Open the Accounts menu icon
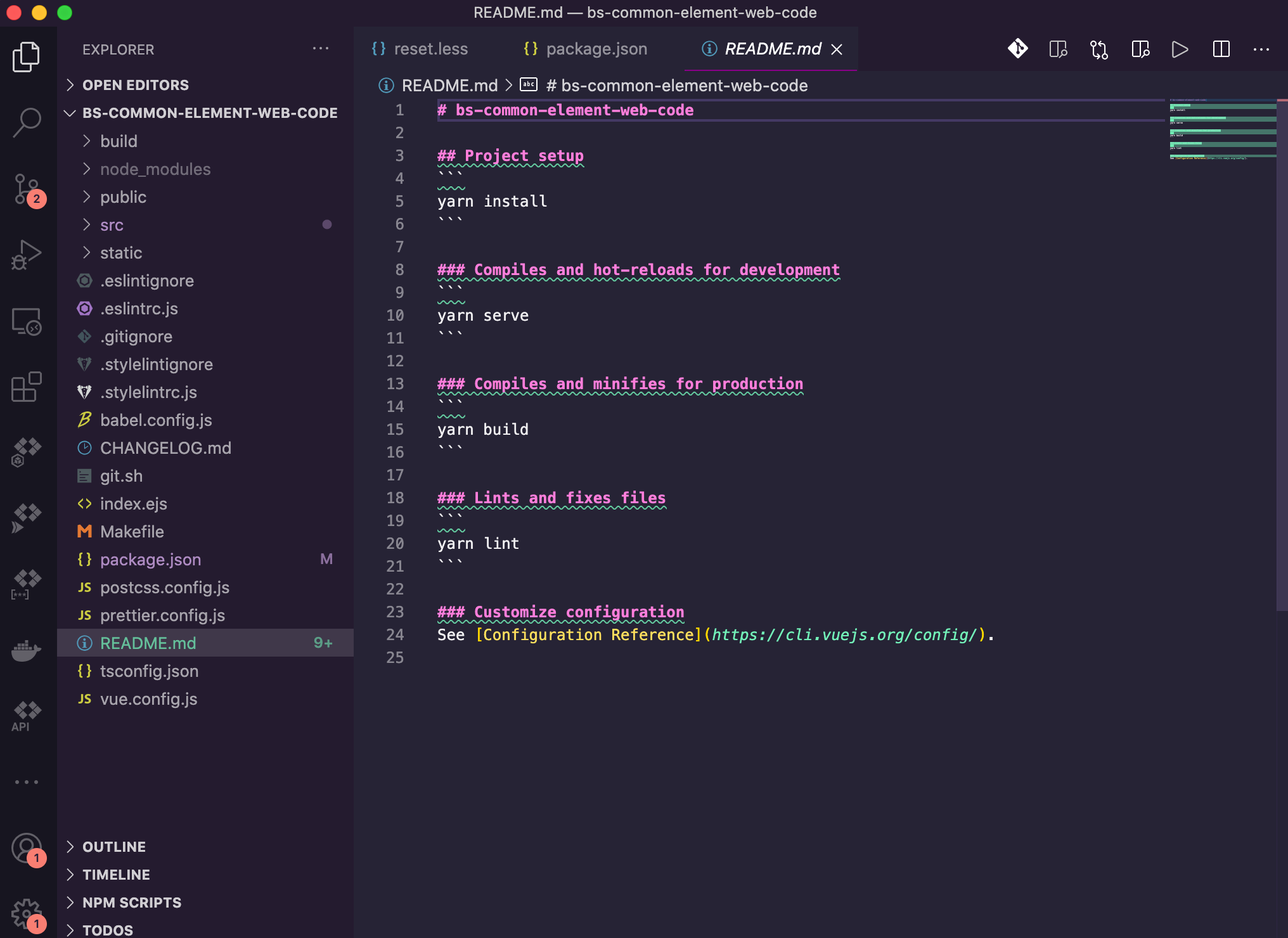The height and width of the screenshot is (938, 1288). tap(27, 848)
